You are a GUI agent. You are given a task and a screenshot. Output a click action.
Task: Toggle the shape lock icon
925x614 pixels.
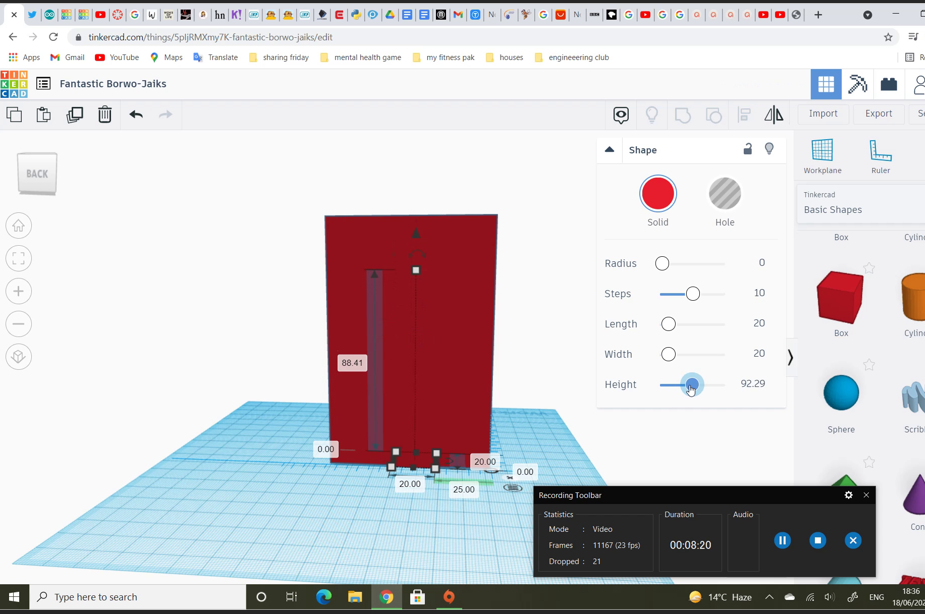(747, 148)
